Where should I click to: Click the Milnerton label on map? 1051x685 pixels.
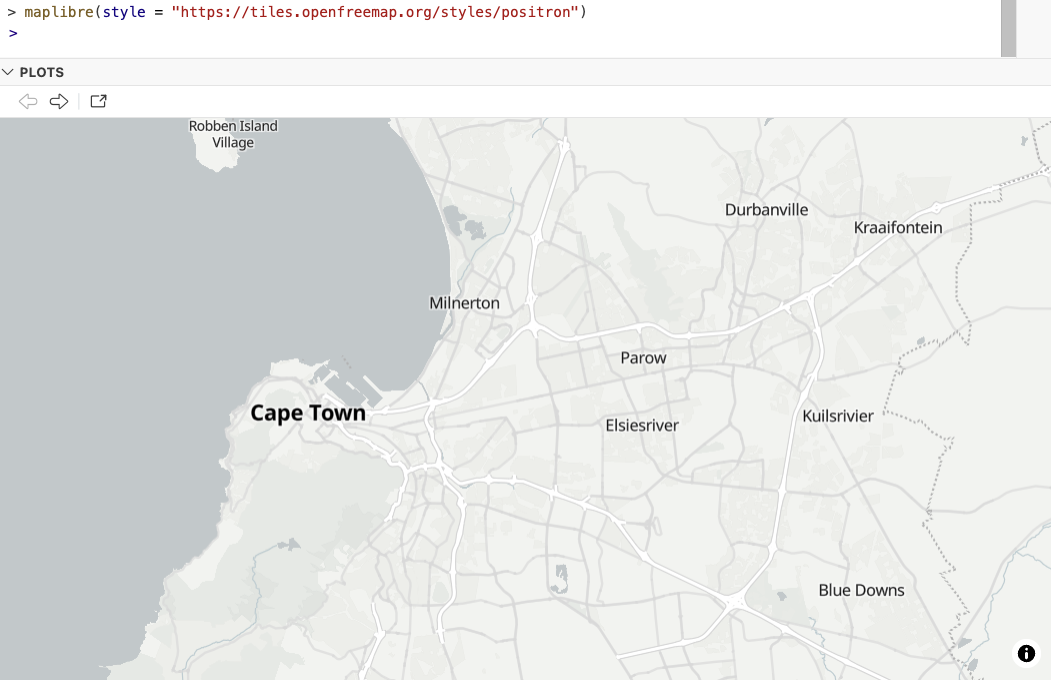[x=464, y=303]
